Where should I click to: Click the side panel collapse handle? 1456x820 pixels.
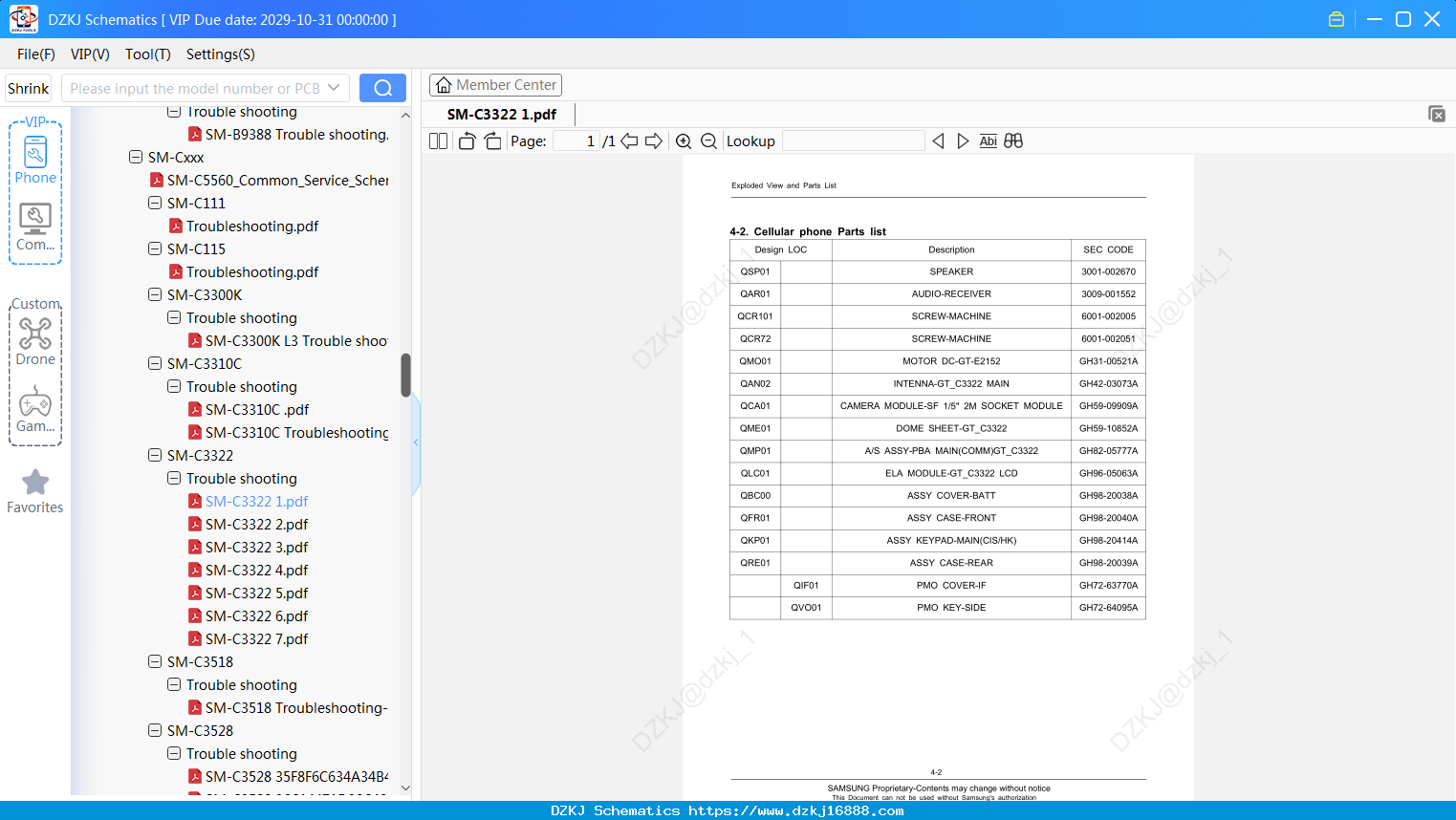416,442
